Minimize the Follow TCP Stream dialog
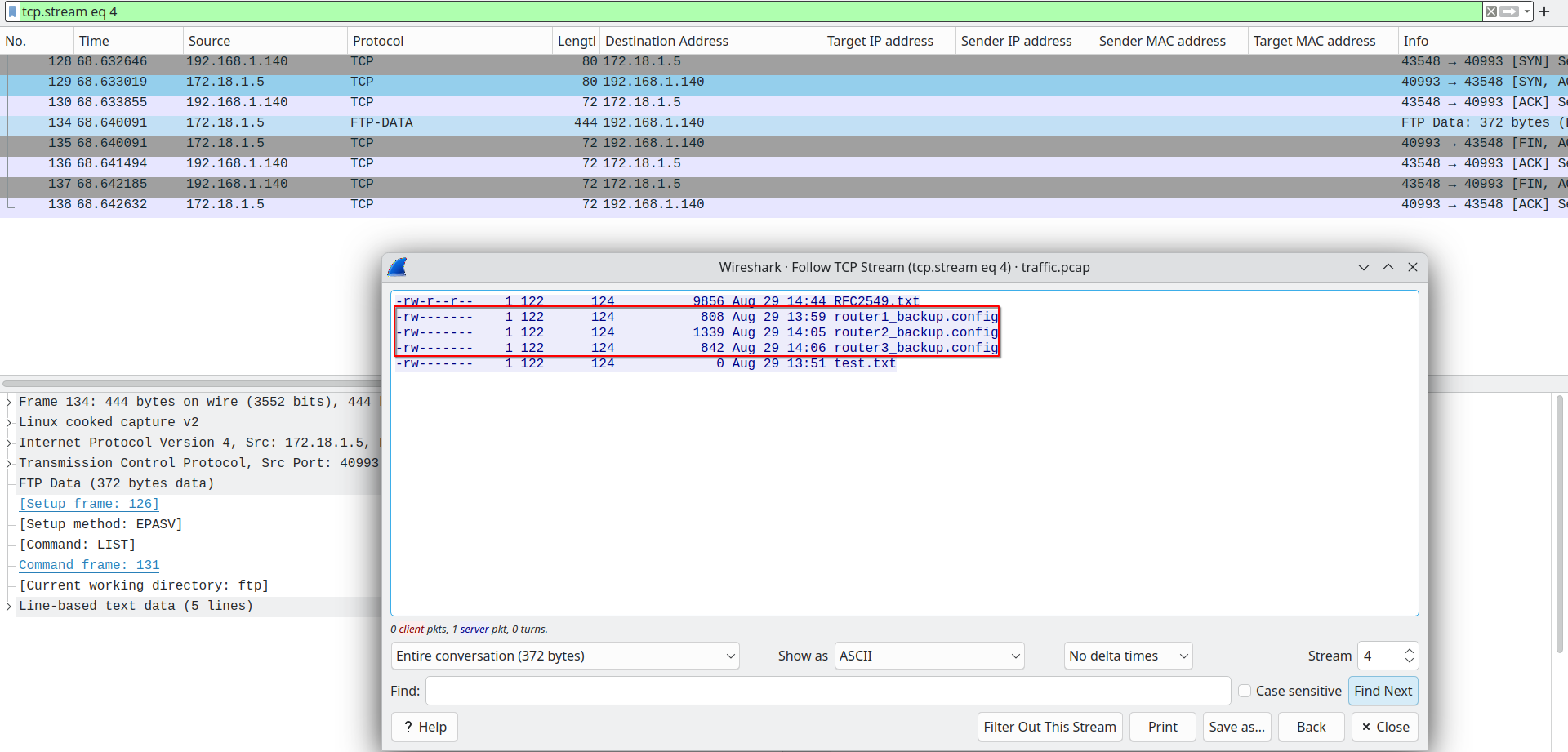1568x752 pixels. 1364,267
